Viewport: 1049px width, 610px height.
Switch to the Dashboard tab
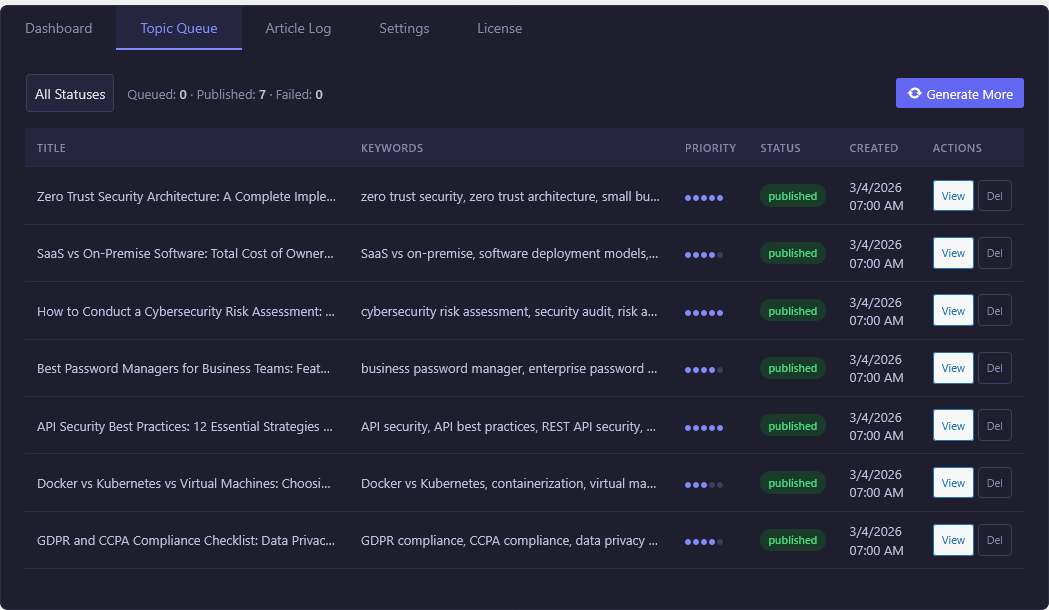click(58, 28)
